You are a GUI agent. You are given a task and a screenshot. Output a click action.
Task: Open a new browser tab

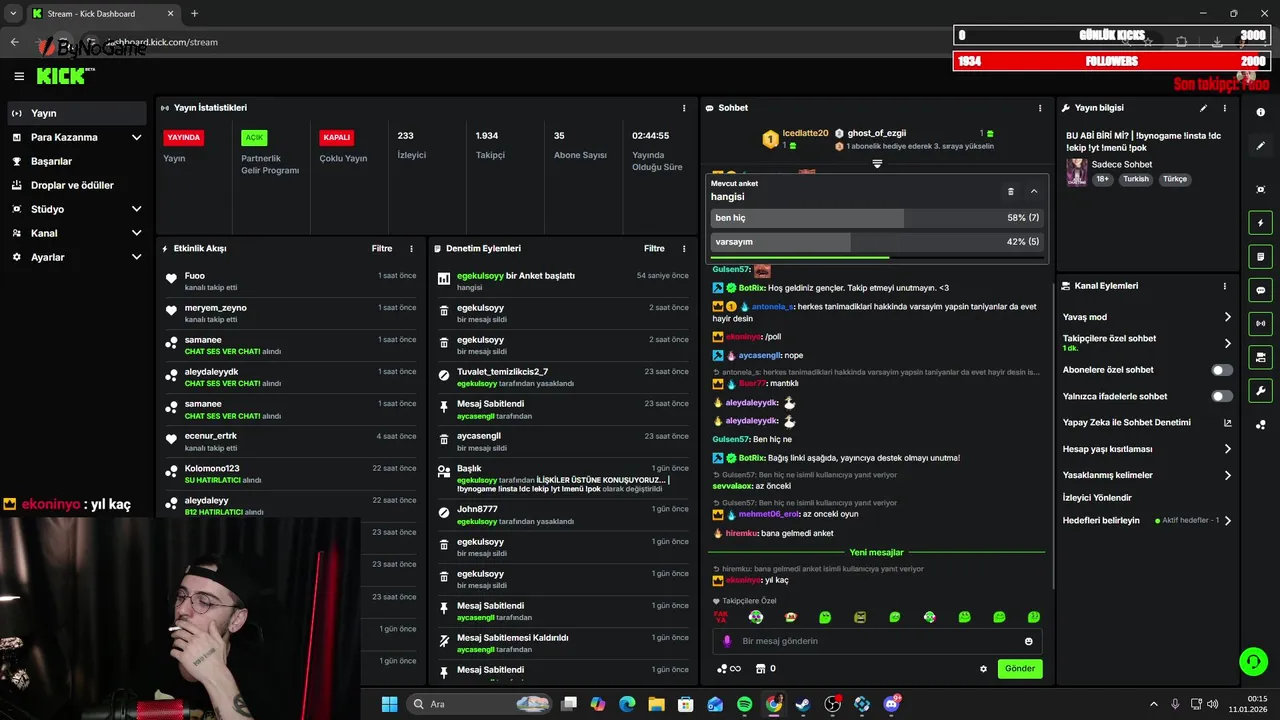(194, 13)
